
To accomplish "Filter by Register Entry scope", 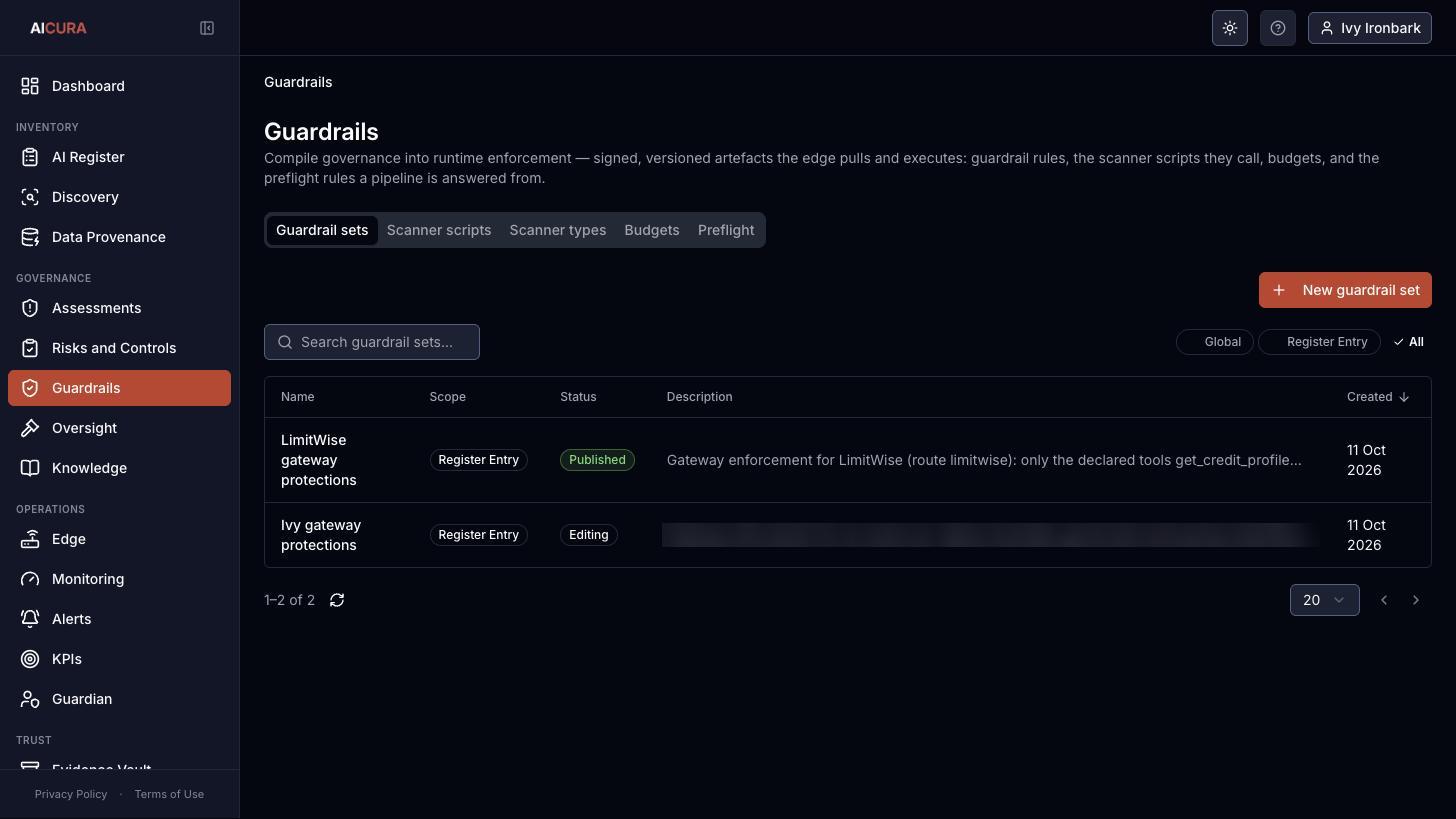I will (x=1319, y=342).
